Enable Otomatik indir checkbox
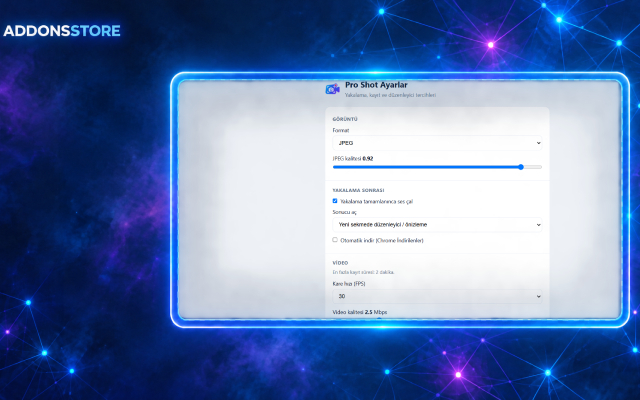The width and height of the screenshot is (640, 400). (335, 240)
